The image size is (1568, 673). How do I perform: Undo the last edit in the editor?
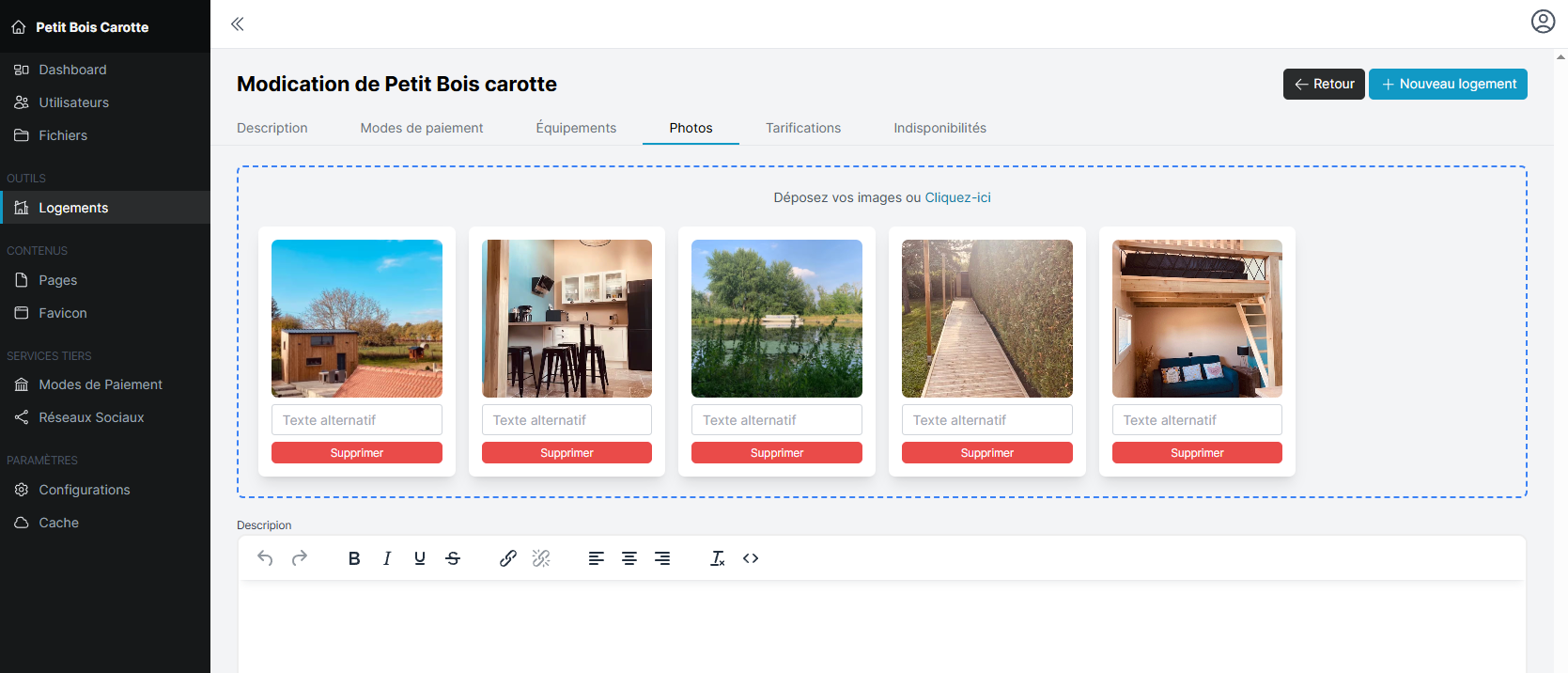[266, 558]
